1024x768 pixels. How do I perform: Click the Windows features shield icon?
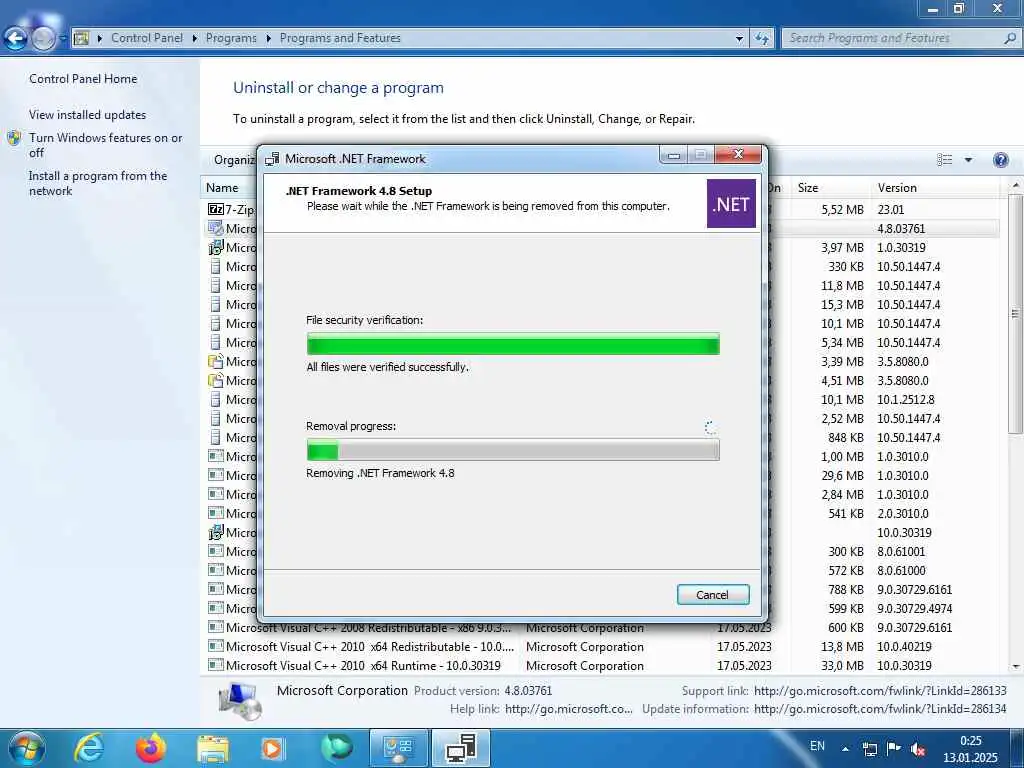[14, 138]
